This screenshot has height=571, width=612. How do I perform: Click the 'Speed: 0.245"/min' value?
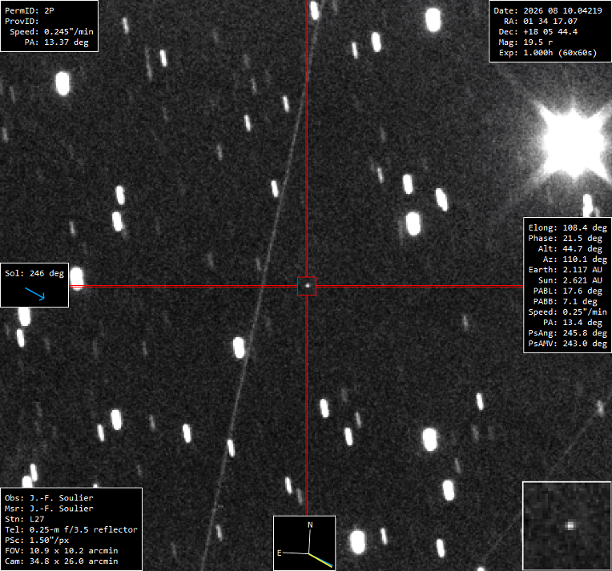click(x=52, y=32)
